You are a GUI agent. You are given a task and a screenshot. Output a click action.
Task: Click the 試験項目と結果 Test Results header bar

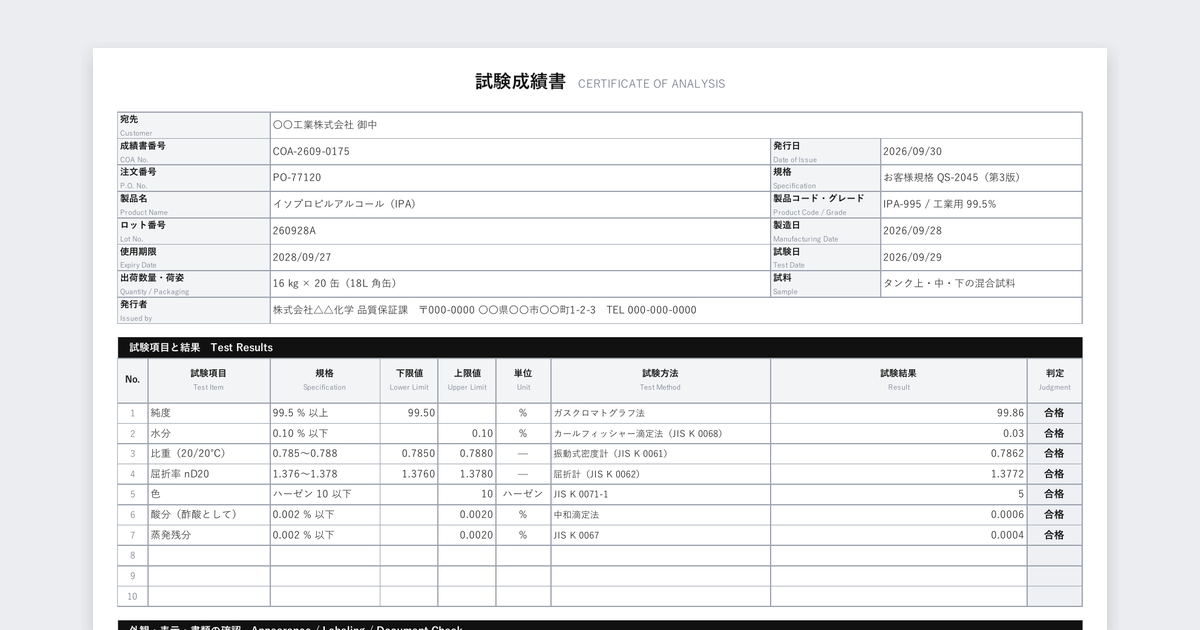(600, 348)
